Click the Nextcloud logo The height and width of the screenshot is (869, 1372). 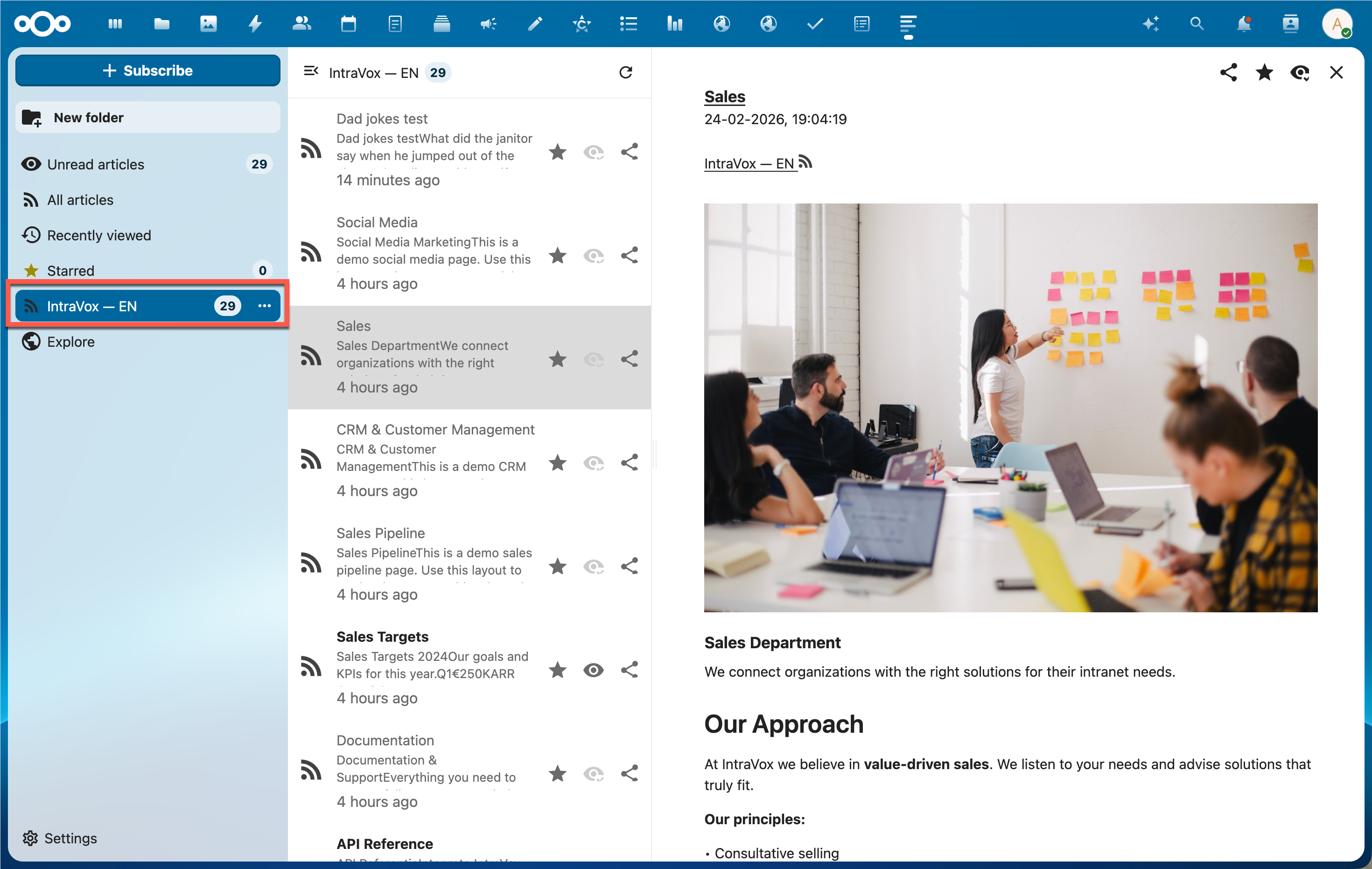pos(43,24)
